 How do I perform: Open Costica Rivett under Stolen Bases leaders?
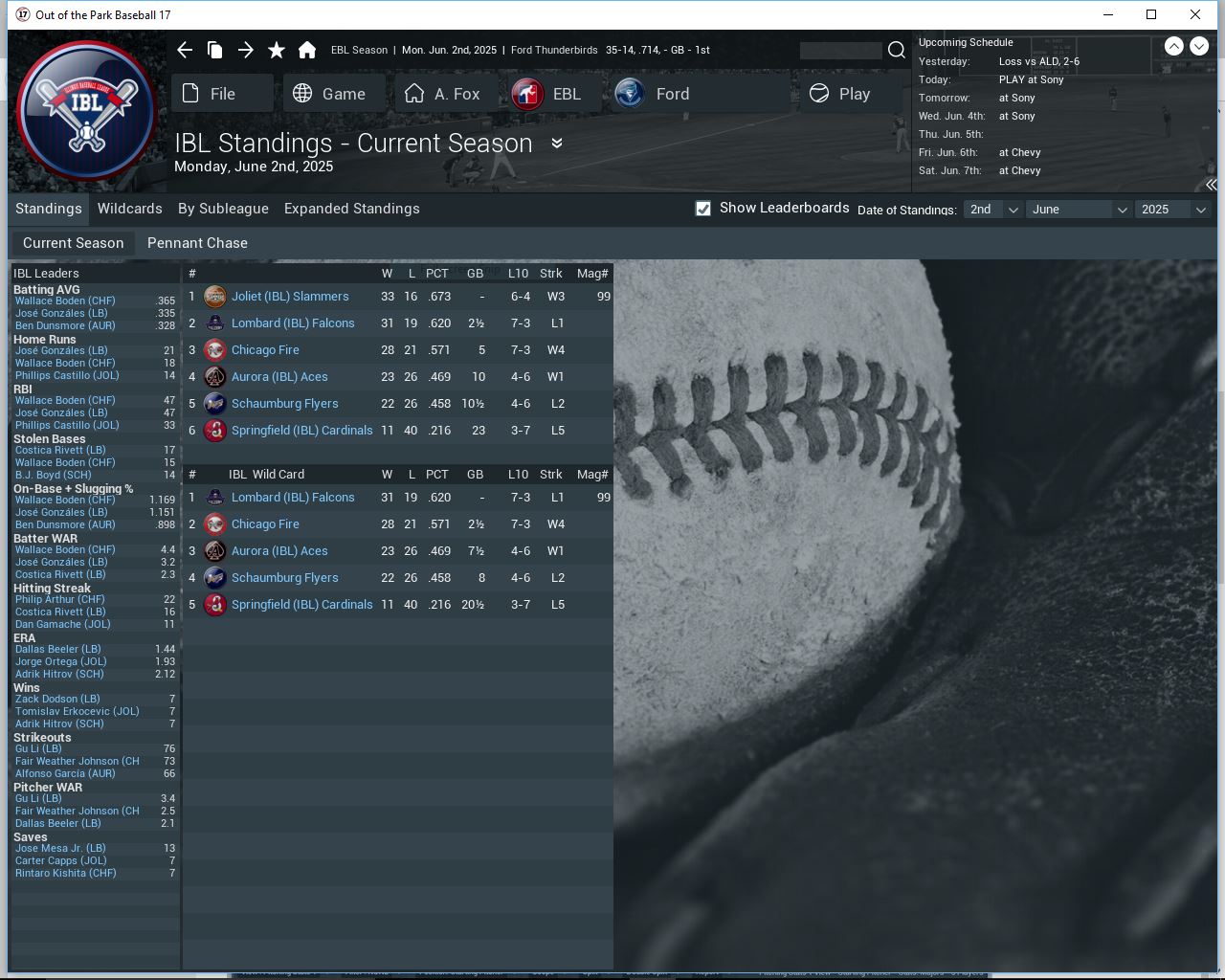[60, 450]
